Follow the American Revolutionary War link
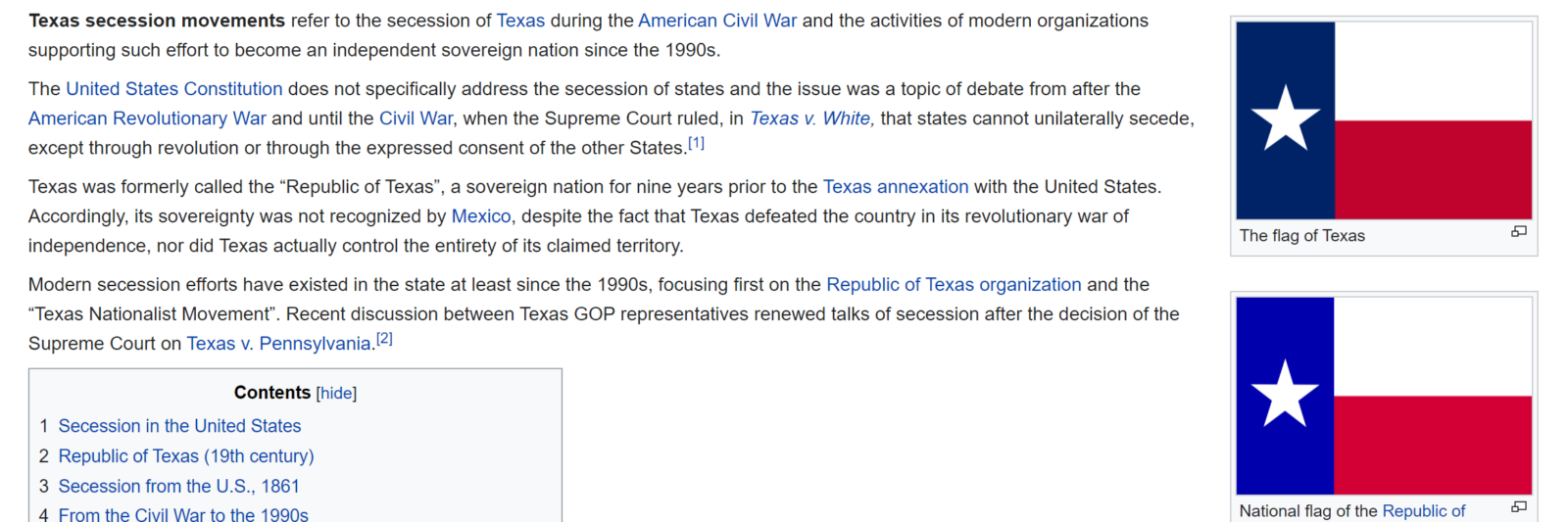This screenshot has height=522, width=1568. [x=147, y=119]
